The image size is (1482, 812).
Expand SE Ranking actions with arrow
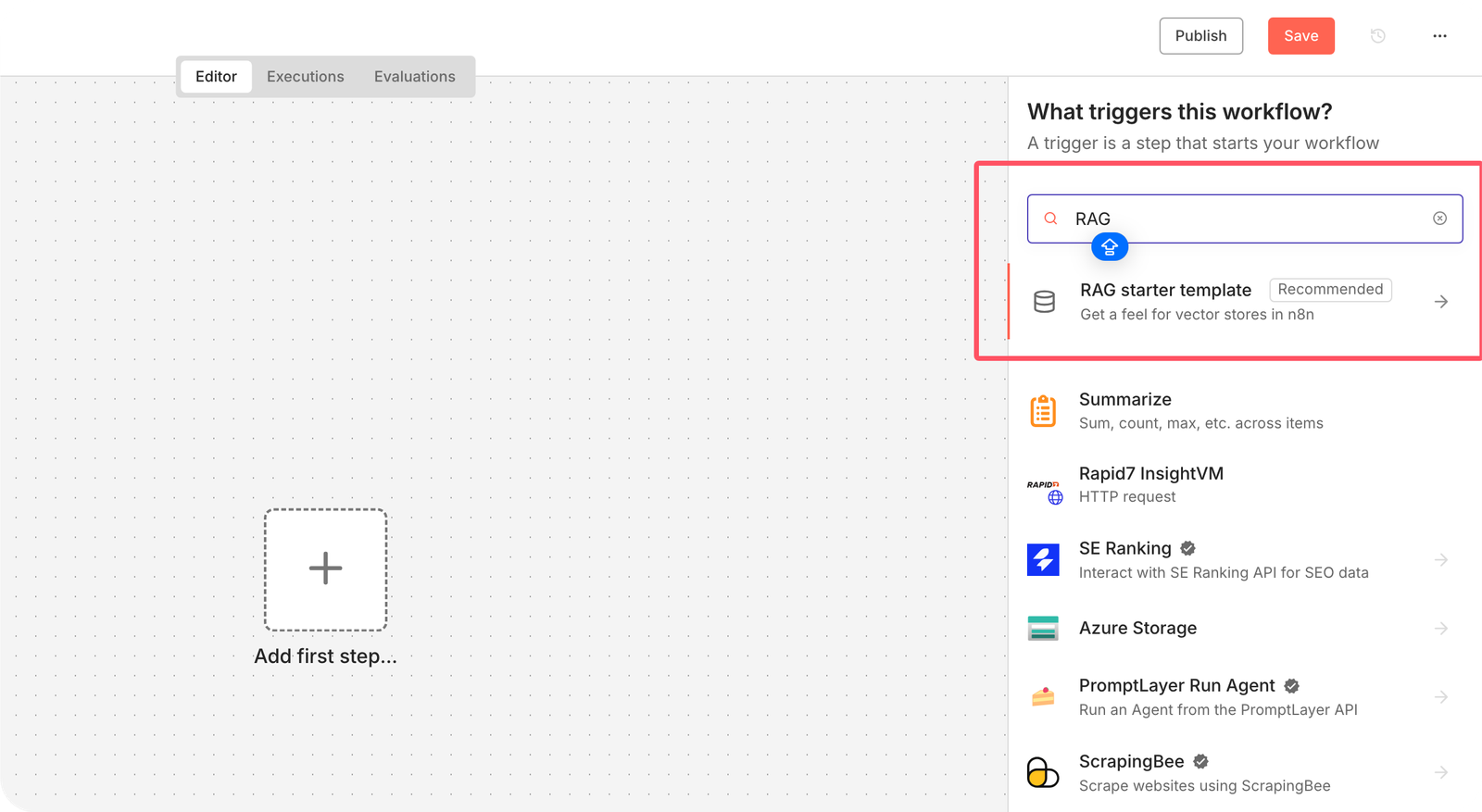click(x=1440, y=559)
